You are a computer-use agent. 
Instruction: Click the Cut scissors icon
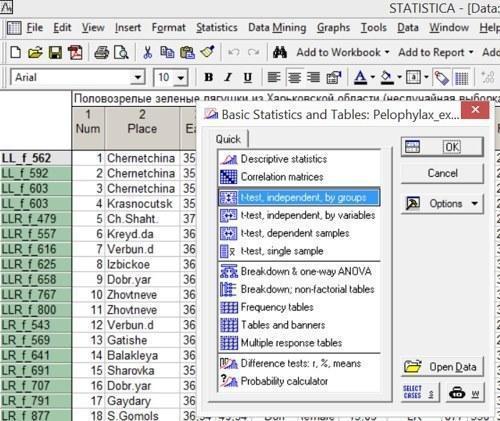147,53
